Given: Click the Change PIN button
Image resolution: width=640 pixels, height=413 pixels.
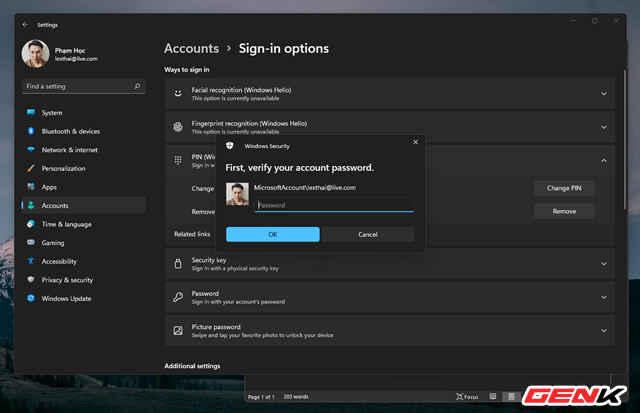Looking at the screenshot, I should point(564,188).
